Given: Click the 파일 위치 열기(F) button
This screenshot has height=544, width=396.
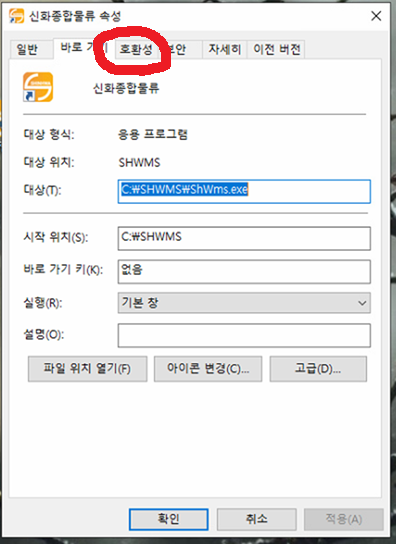Looking at the screenshot, I should click(87, 369).
